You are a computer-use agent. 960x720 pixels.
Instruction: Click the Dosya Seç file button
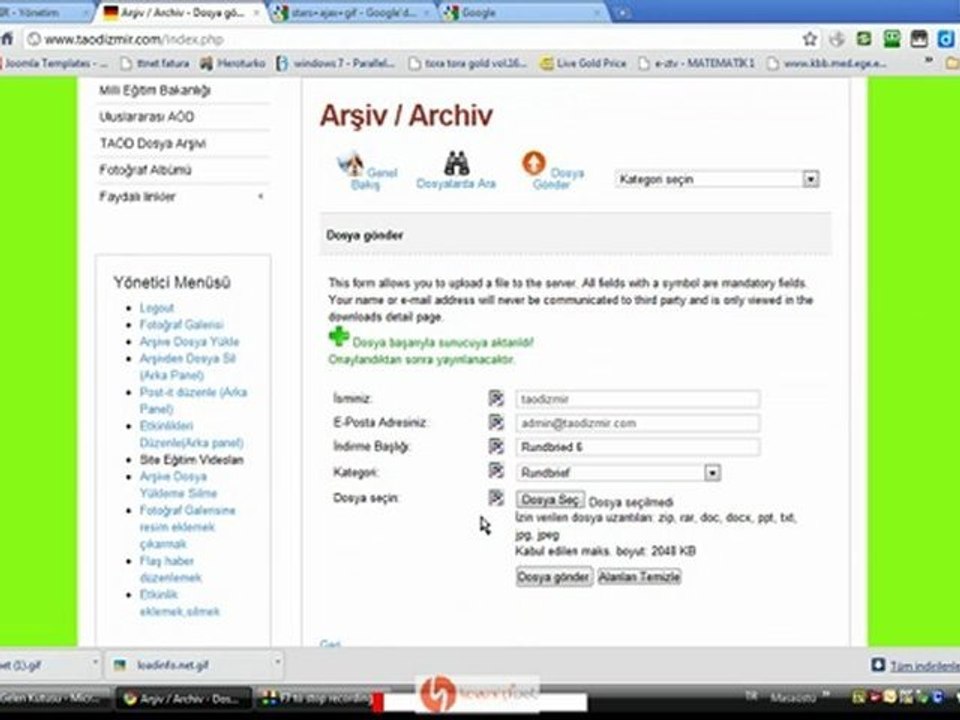click(550, 500)
